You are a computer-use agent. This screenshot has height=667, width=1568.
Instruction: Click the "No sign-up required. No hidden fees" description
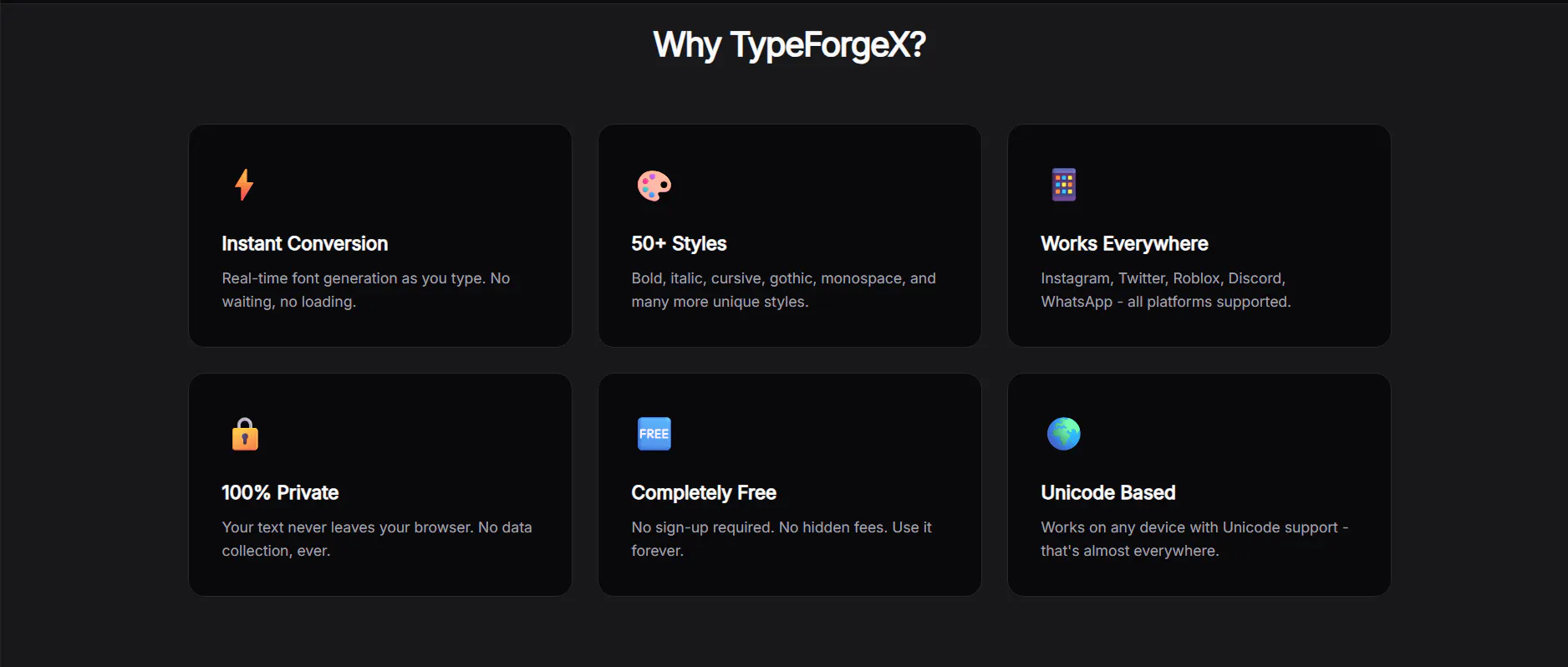click(781, 539)
